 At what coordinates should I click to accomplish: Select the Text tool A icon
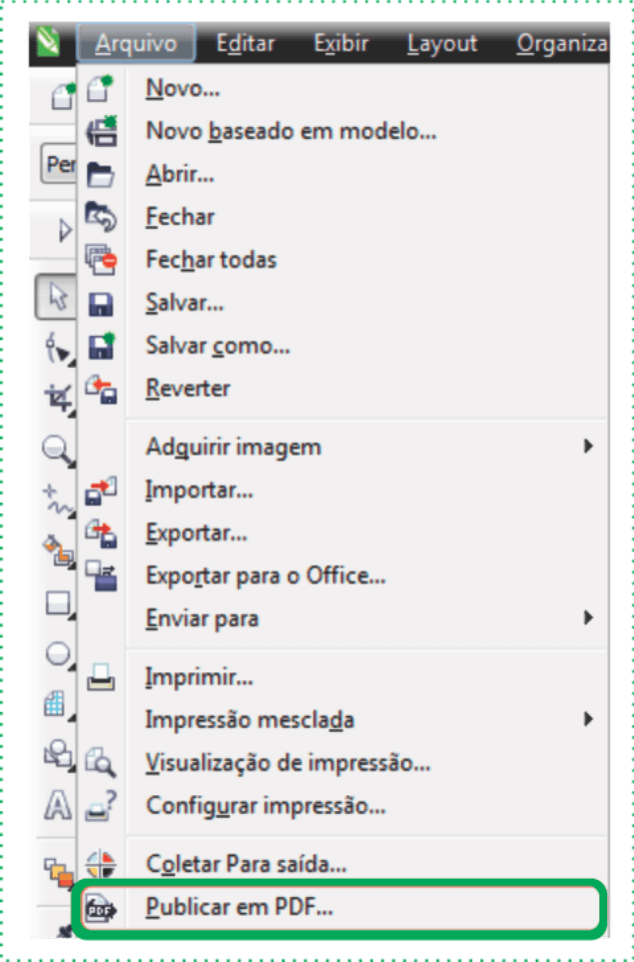pyautogui.click(x=58, y=804)
